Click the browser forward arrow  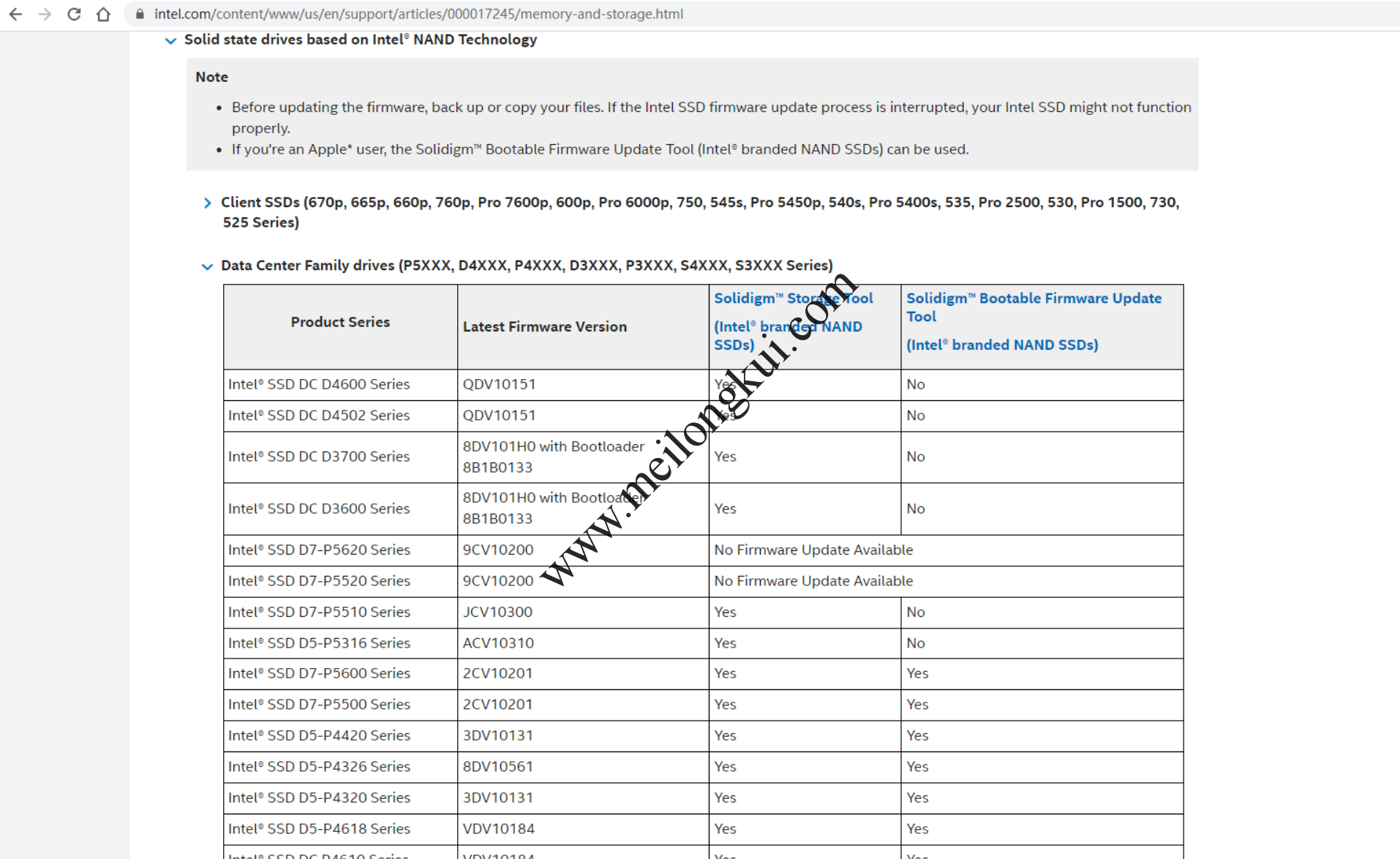tap(45, 14)
